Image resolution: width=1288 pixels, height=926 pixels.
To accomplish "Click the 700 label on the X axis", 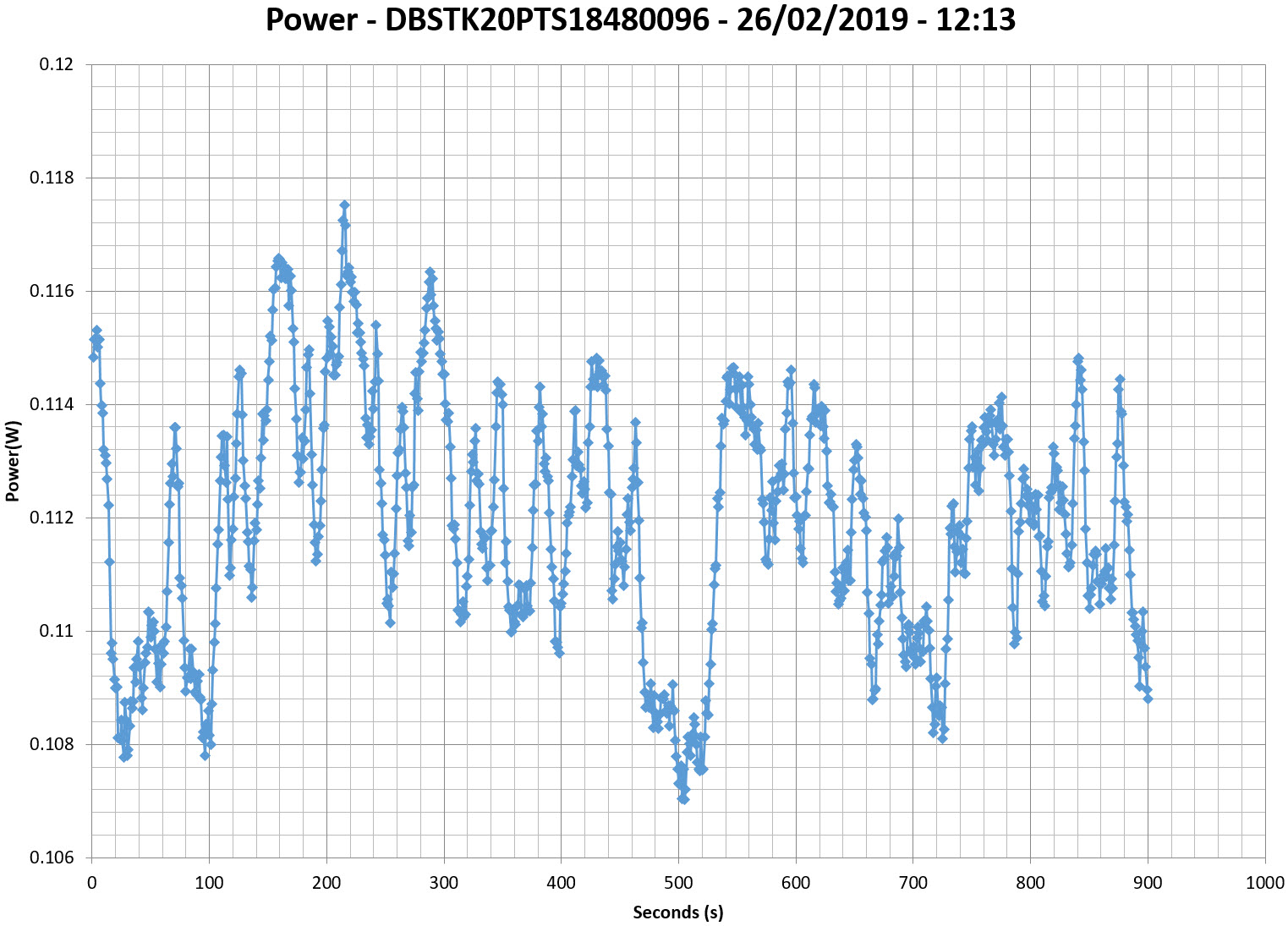I will point(913,883).
